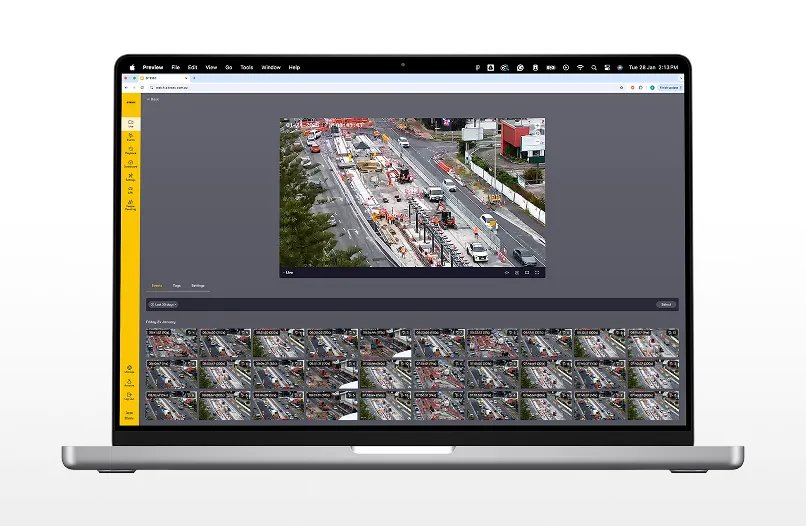Click the eye icon in the video control bar

click(506, 272)
